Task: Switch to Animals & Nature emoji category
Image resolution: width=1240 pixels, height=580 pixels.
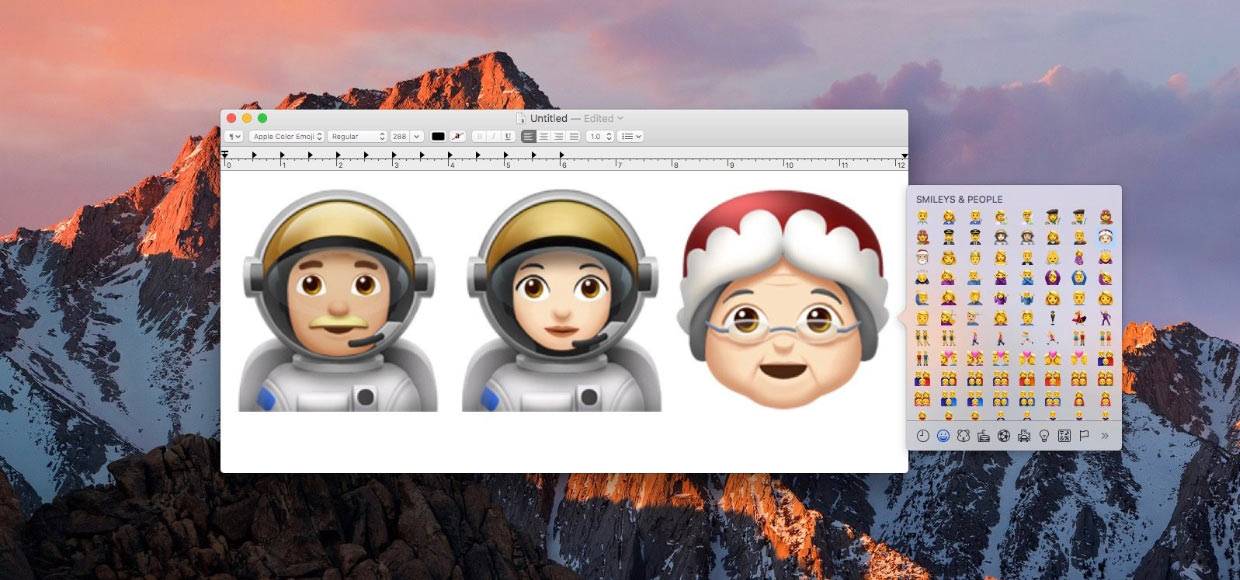Action: (963, 436)
